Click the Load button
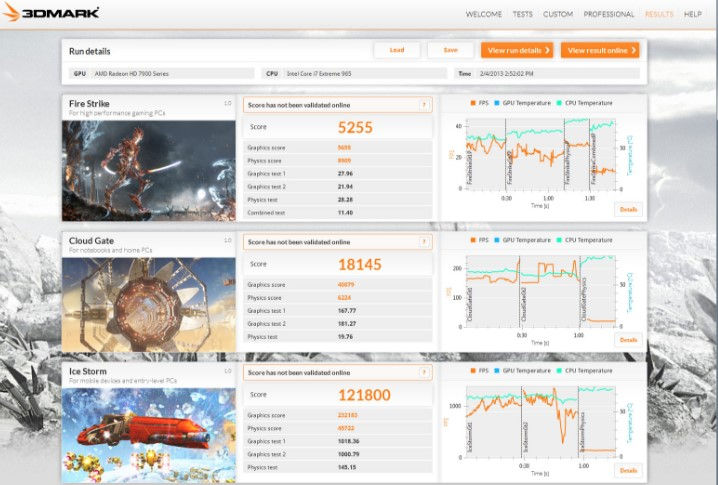The height and width of the screenshot is (485, 718). pos(397,50)
